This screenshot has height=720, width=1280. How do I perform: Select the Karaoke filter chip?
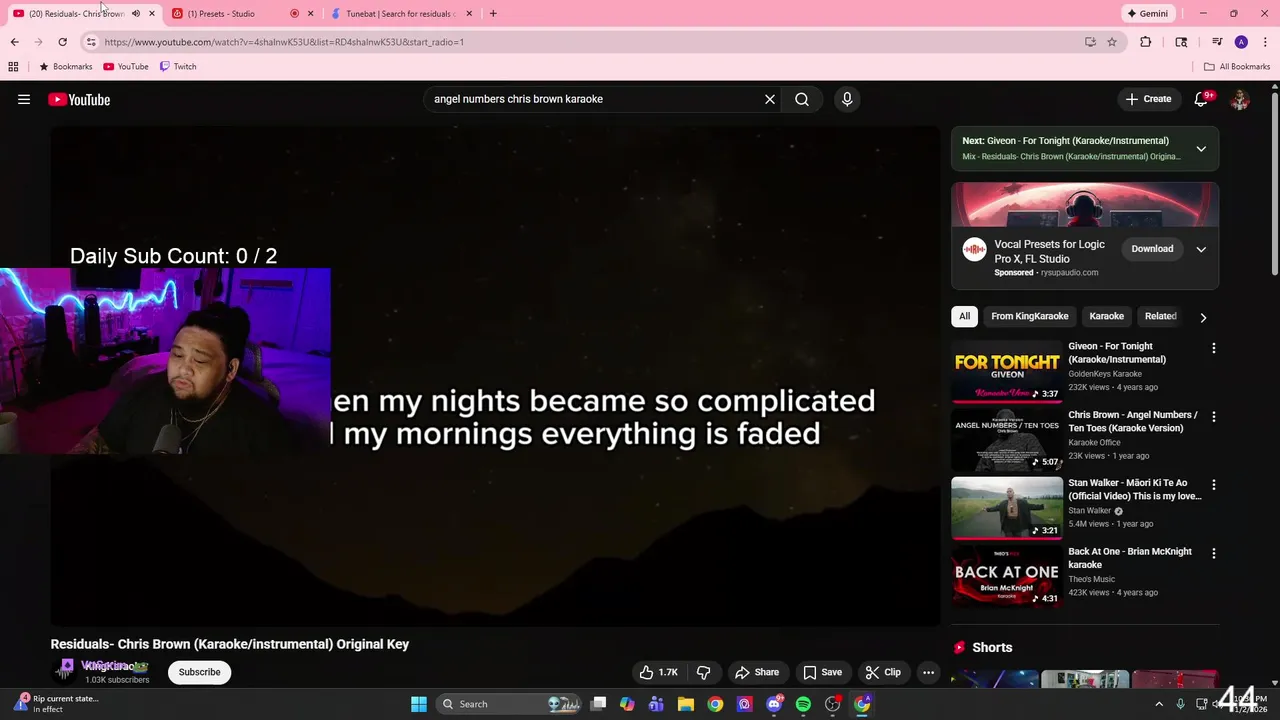pyautogui.click(x=1106, y=316)
